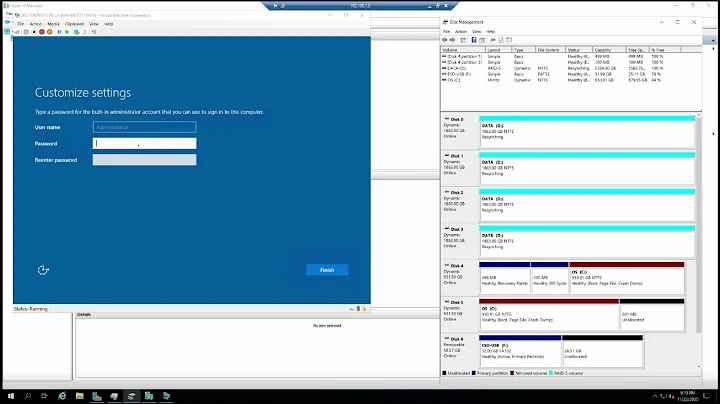This screenshot has height=404, width=720.
Task: Open the Windows Start menu
Action: pyautogui.click(x=11, y=396)
